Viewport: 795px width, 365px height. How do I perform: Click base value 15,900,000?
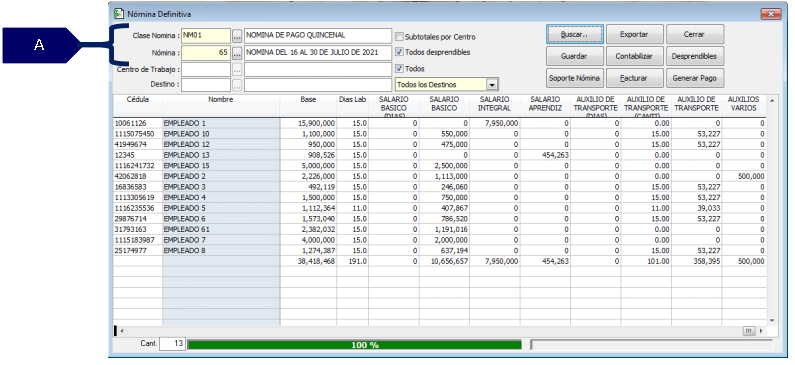click(308, 123)
